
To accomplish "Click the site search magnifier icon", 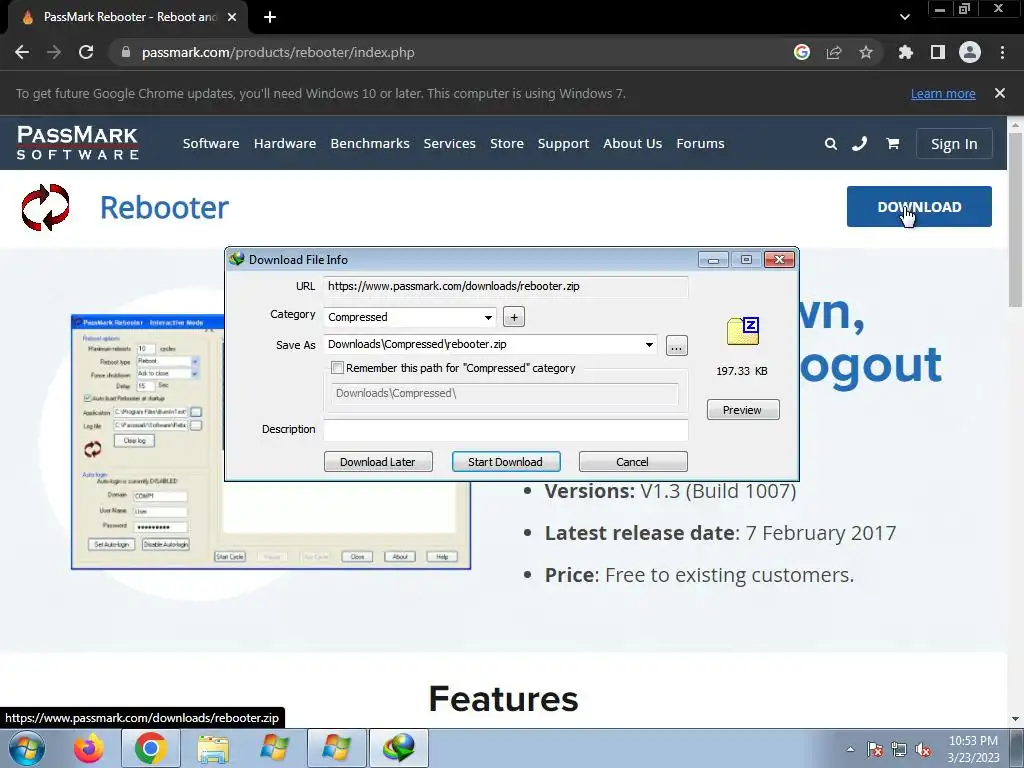I will coord(831,144).
